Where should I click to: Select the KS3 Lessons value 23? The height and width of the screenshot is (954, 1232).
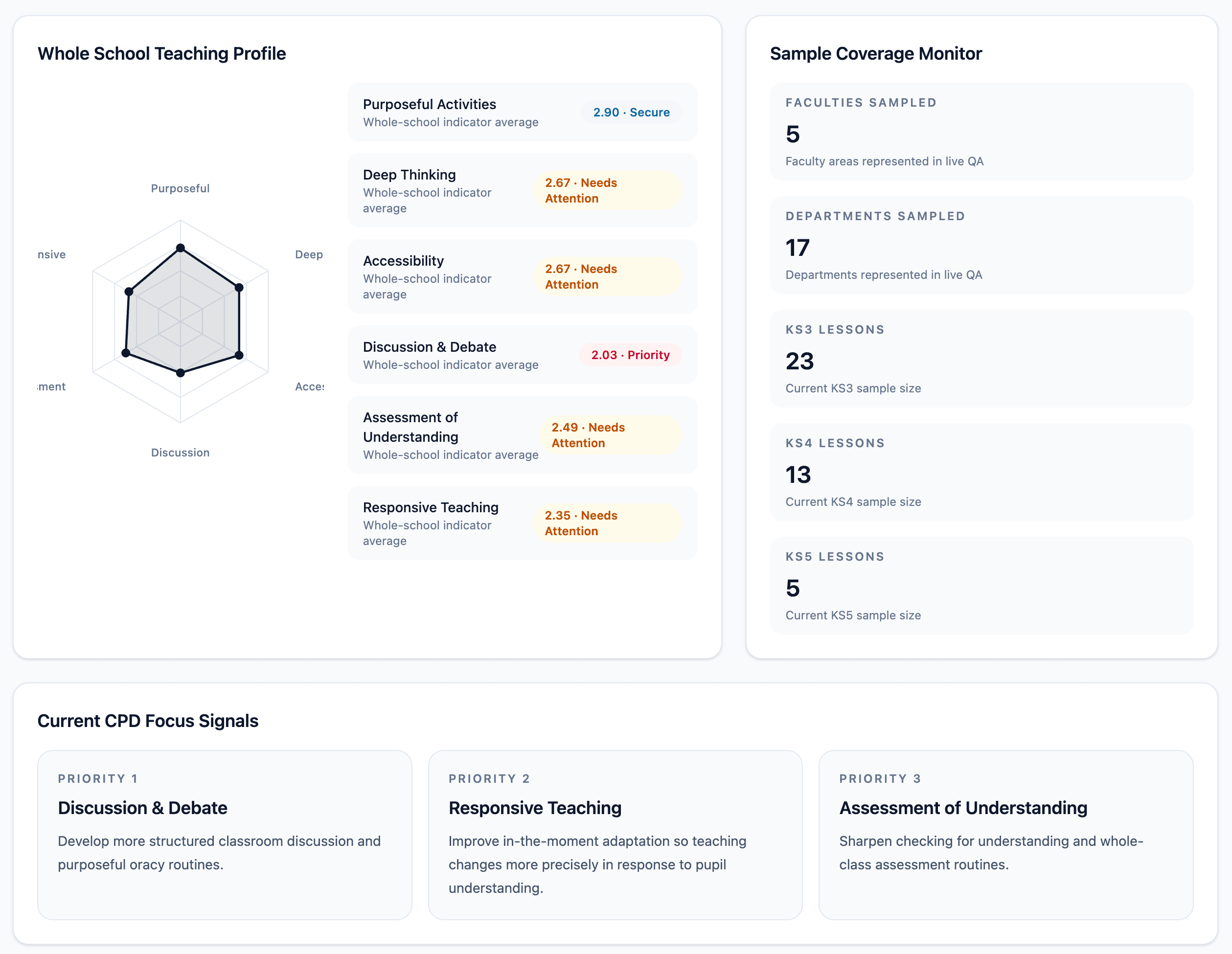[x=800, y=361]
